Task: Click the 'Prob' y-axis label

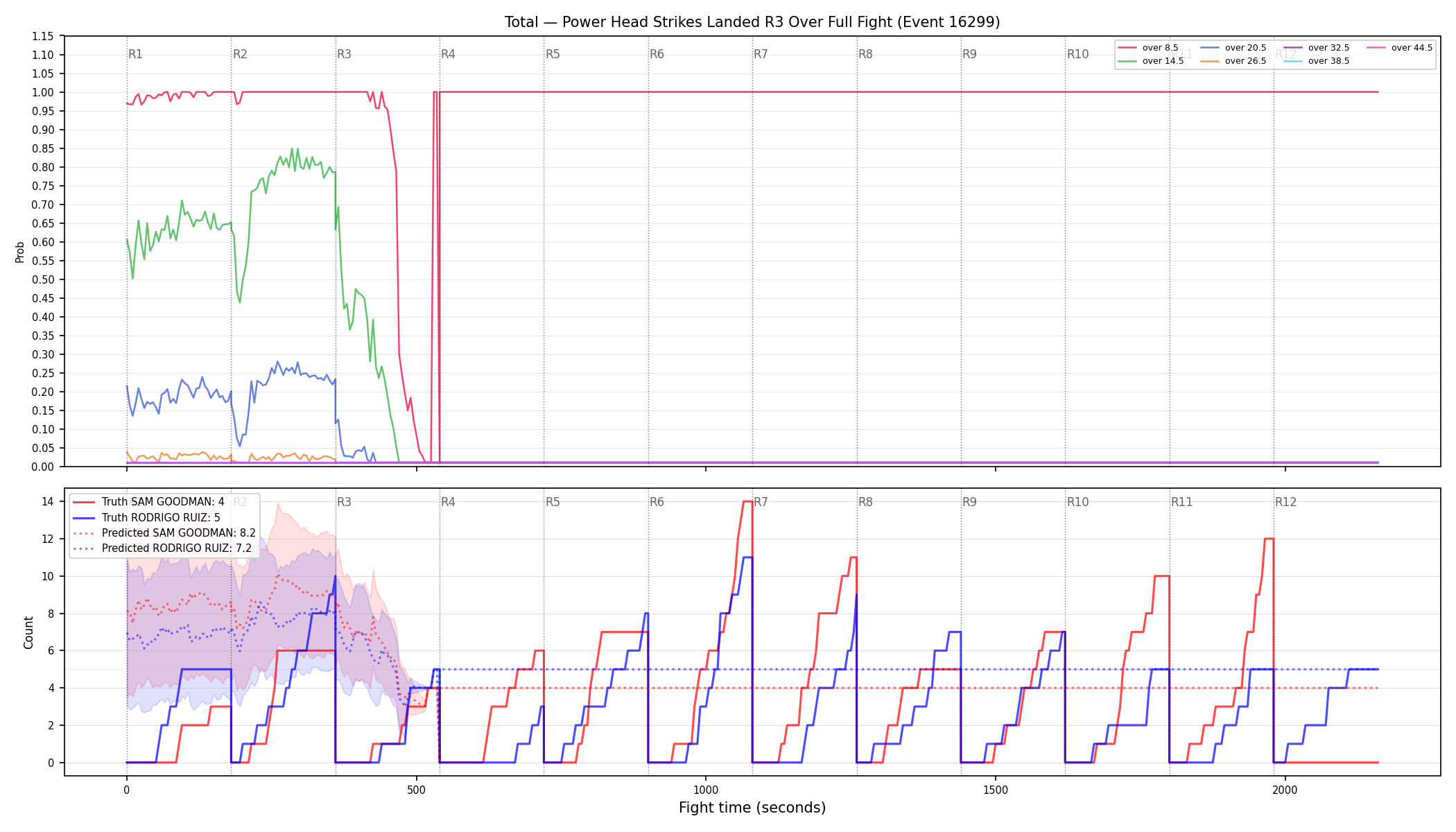Action: coord(20,252)
